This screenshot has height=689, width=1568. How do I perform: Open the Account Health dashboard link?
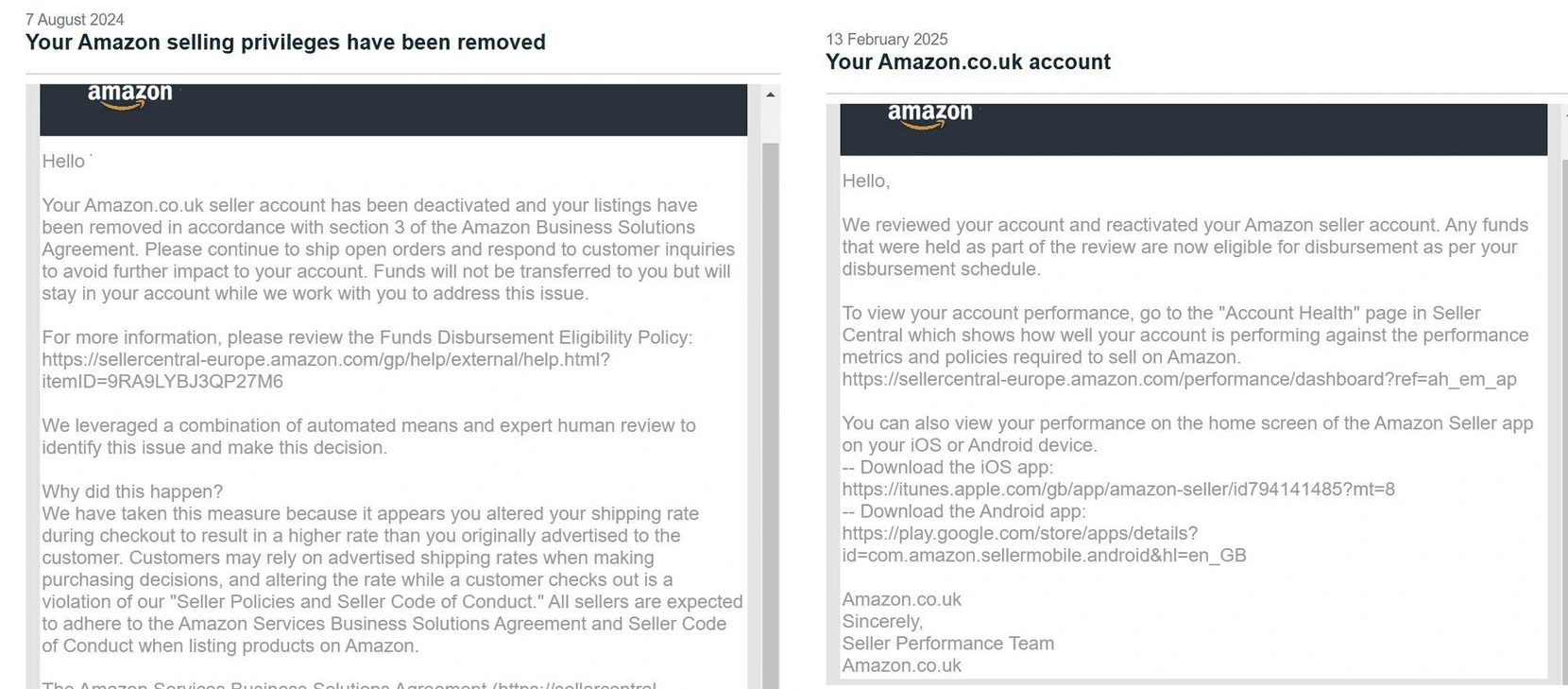coord(1179,379)
